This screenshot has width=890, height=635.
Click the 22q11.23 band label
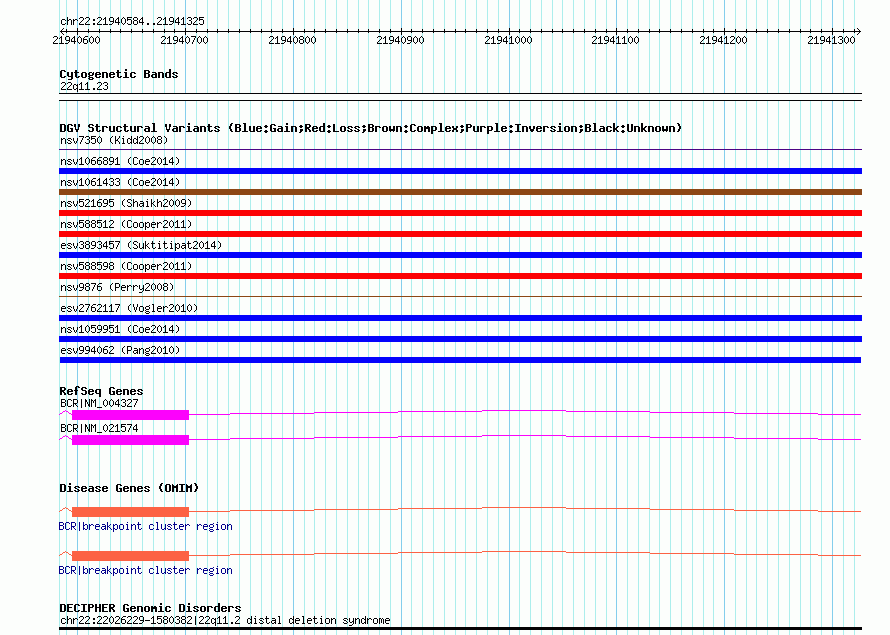[84, 86]
